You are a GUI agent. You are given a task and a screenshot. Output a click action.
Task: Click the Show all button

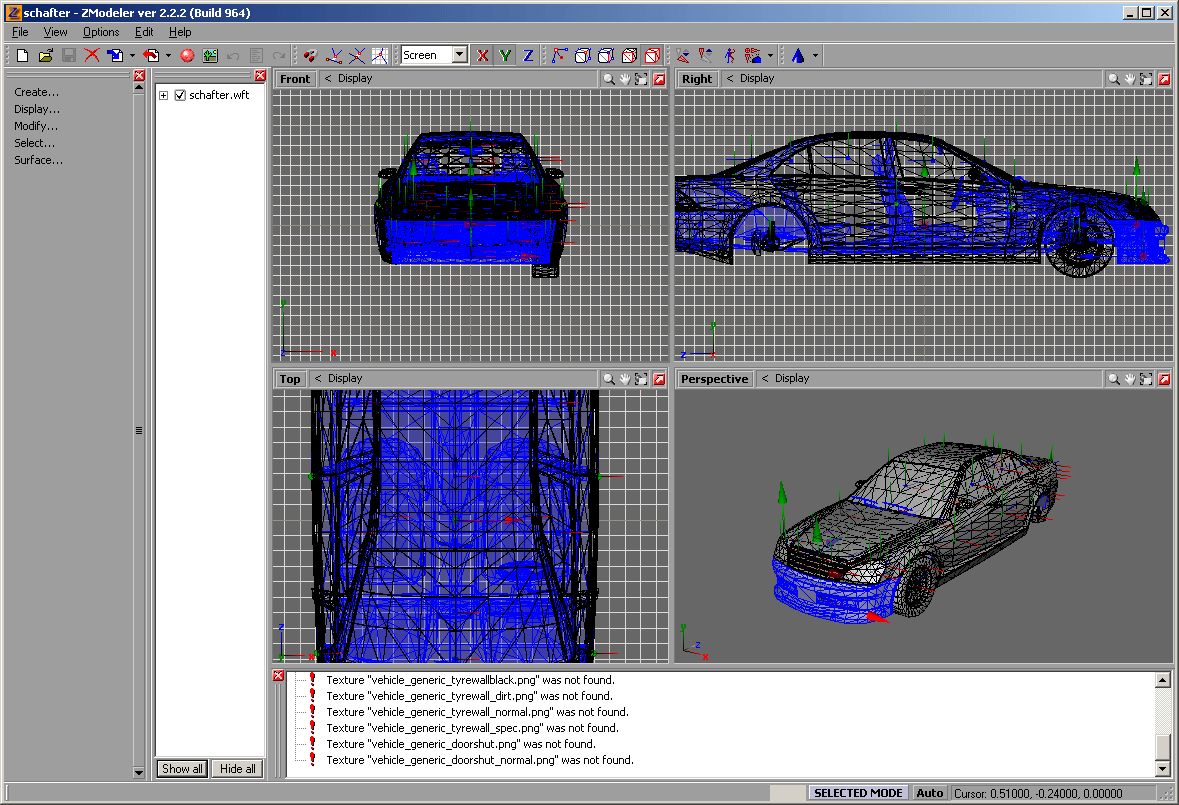[181, 768]
